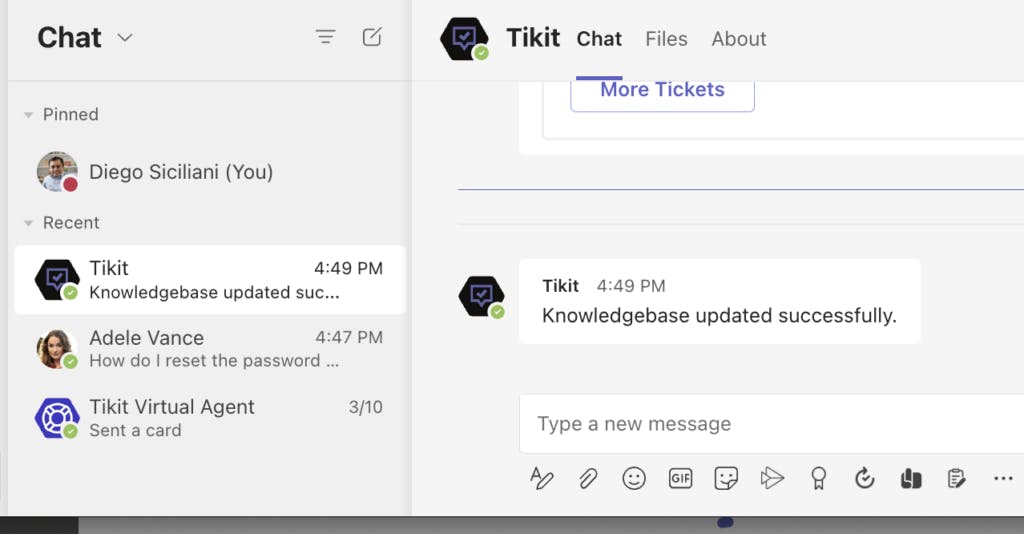Collapse the Recent section
This screenshot has width=1024, height=534.
click(29, 223)
